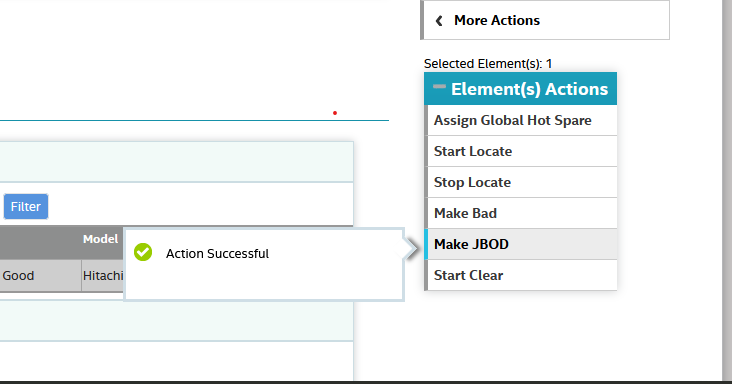Collapse Element(s) Actions with the minus icon
732x384 pixels.
[x=439, y=86]
